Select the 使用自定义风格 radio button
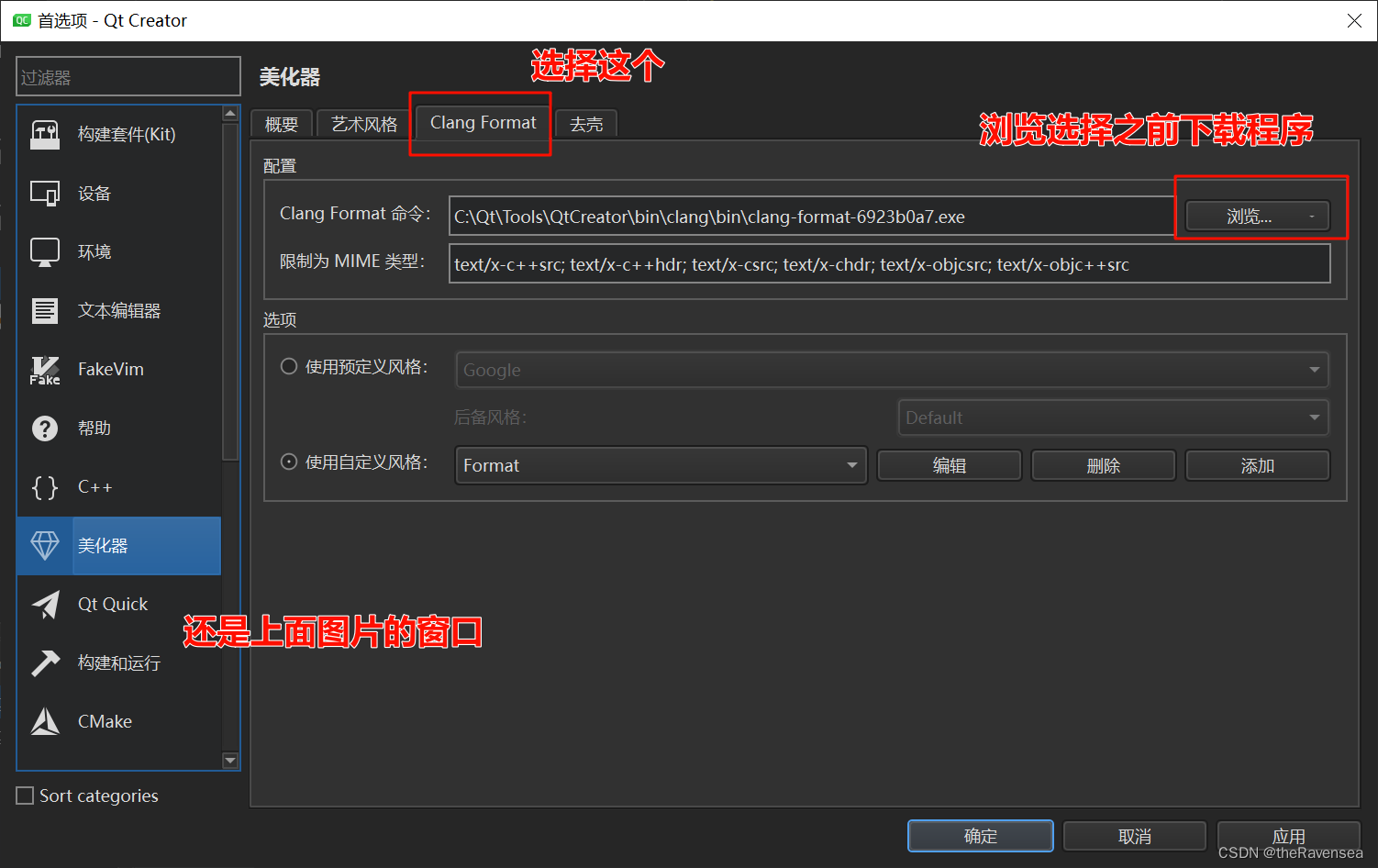Viewport: 1378px width, 868px height. 289,462
